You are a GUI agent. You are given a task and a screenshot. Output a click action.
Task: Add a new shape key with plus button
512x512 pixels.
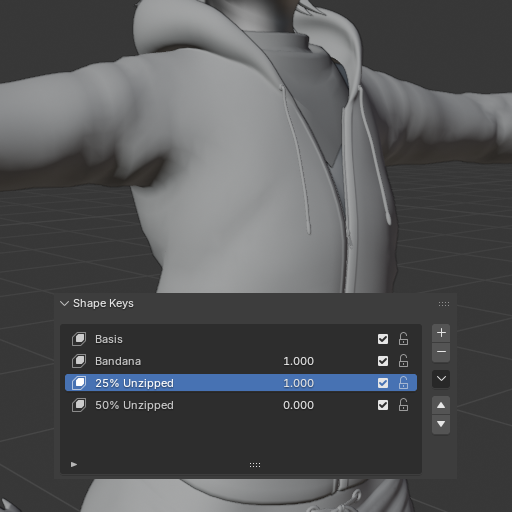click(441, 333)
